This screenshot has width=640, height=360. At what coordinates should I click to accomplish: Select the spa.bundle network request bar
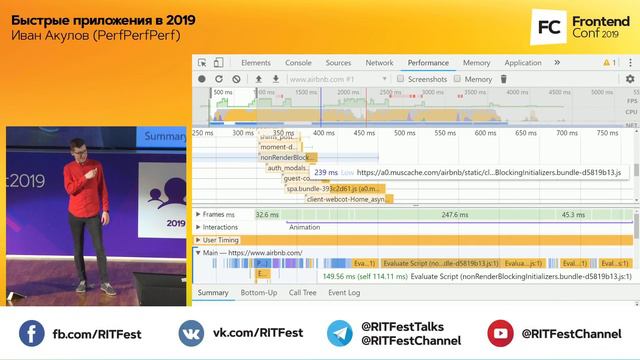point(335,189)
